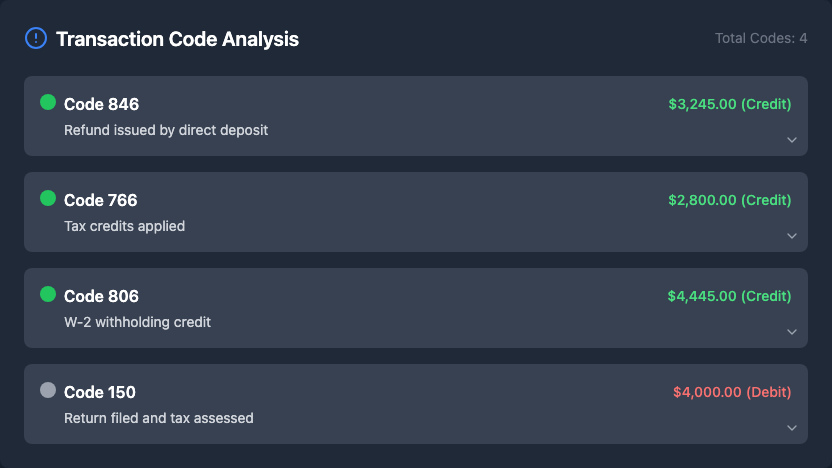This screenshot has width=832, height=468.
Task: Click the $2,800.00 (Credit) amount
Action: [730, 200]
